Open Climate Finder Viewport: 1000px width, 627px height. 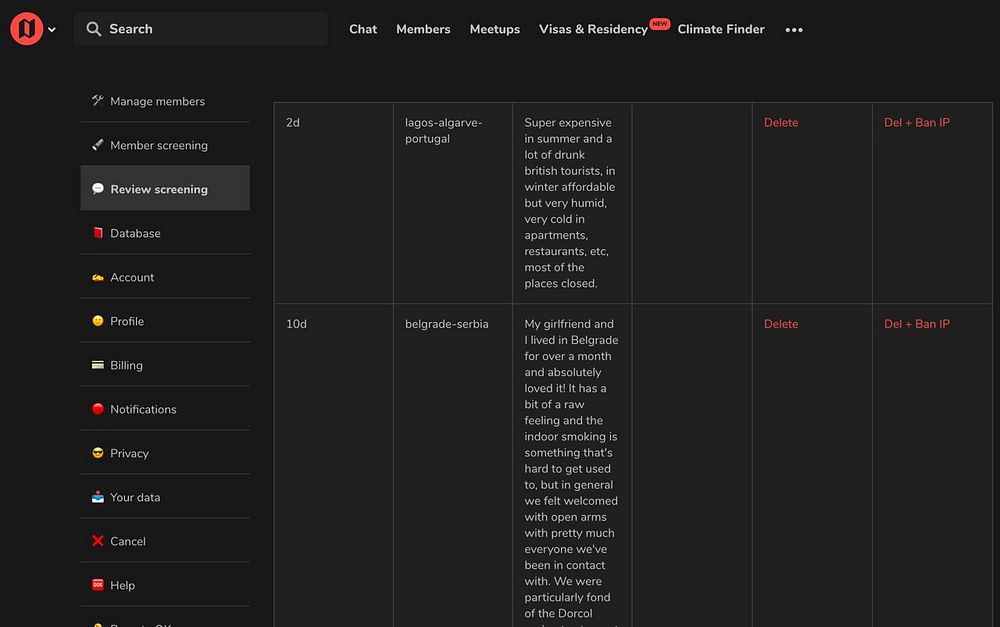point(721,29)
